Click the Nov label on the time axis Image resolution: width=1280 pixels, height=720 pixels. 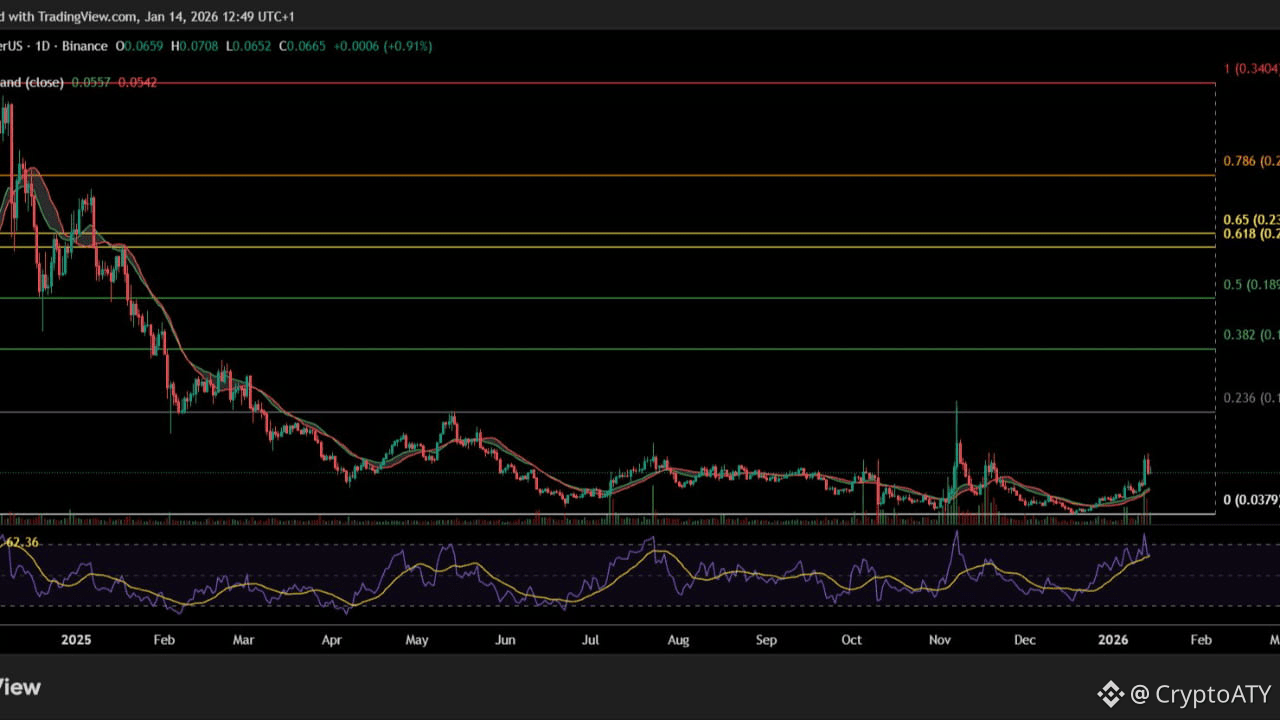coord(940,639)
